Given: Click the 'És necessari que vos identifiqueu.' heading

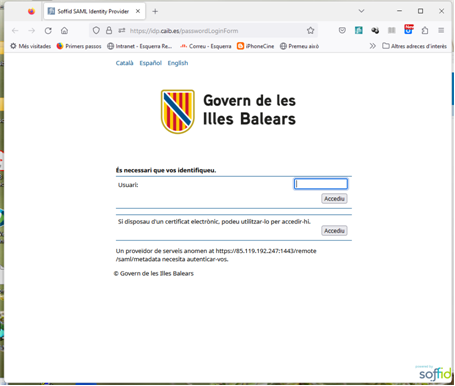Looking at the screenshot, I should tap(166, 170).
